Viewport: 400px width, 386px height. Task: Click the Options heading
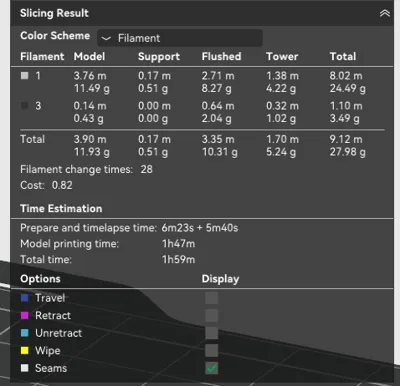(40, 279)
